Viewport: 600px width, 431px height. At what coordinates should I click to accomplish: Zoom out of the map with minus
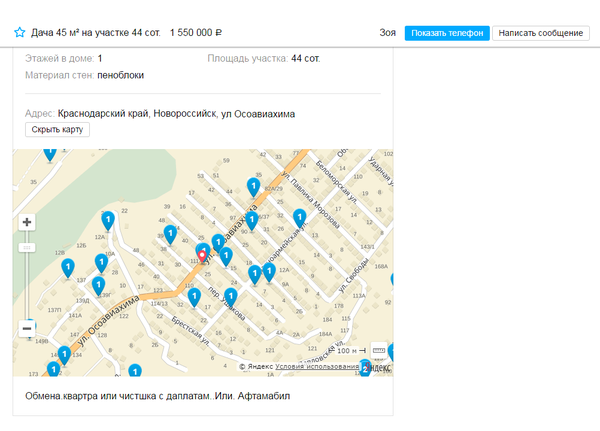coord(27,328)
